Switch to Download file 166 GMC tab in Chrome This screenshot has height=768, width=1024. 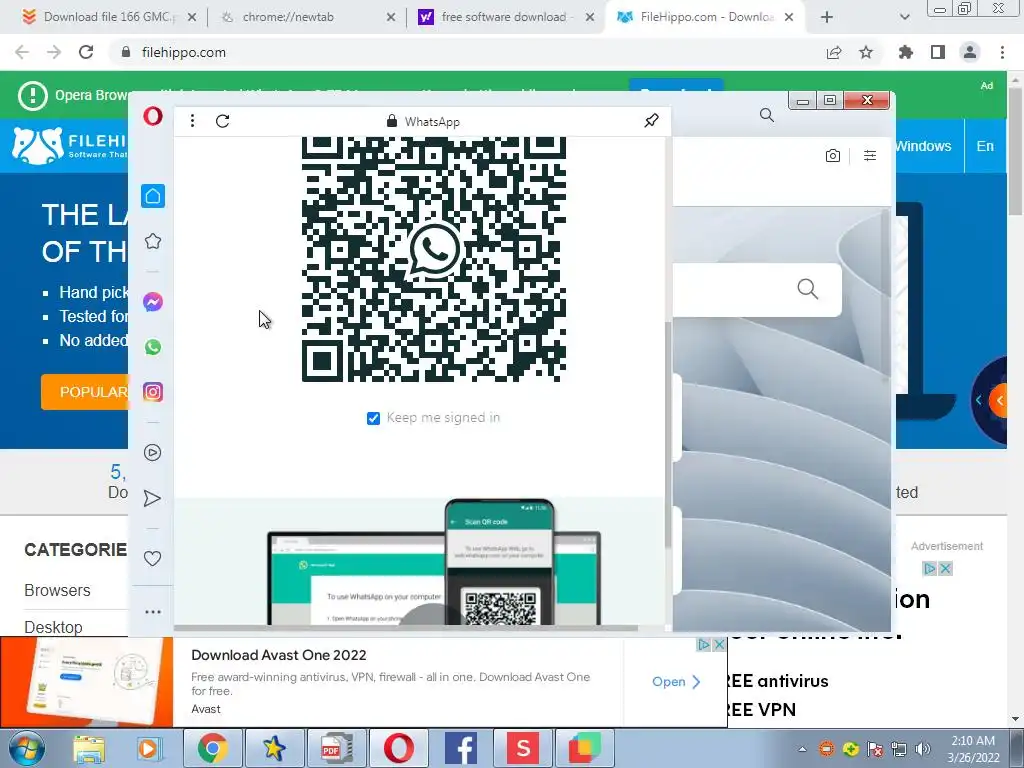[x=108, y=17]
